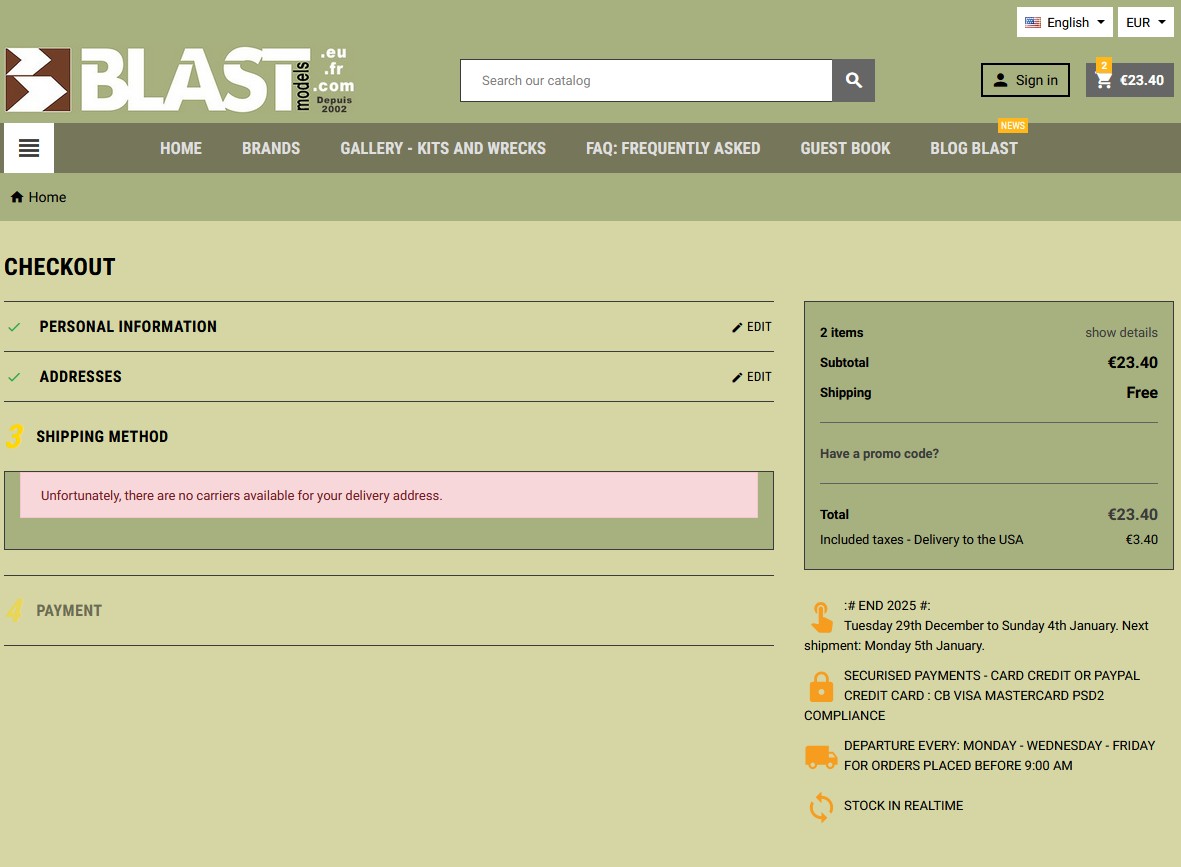Open the English language dropdown

pos(1064,22)
